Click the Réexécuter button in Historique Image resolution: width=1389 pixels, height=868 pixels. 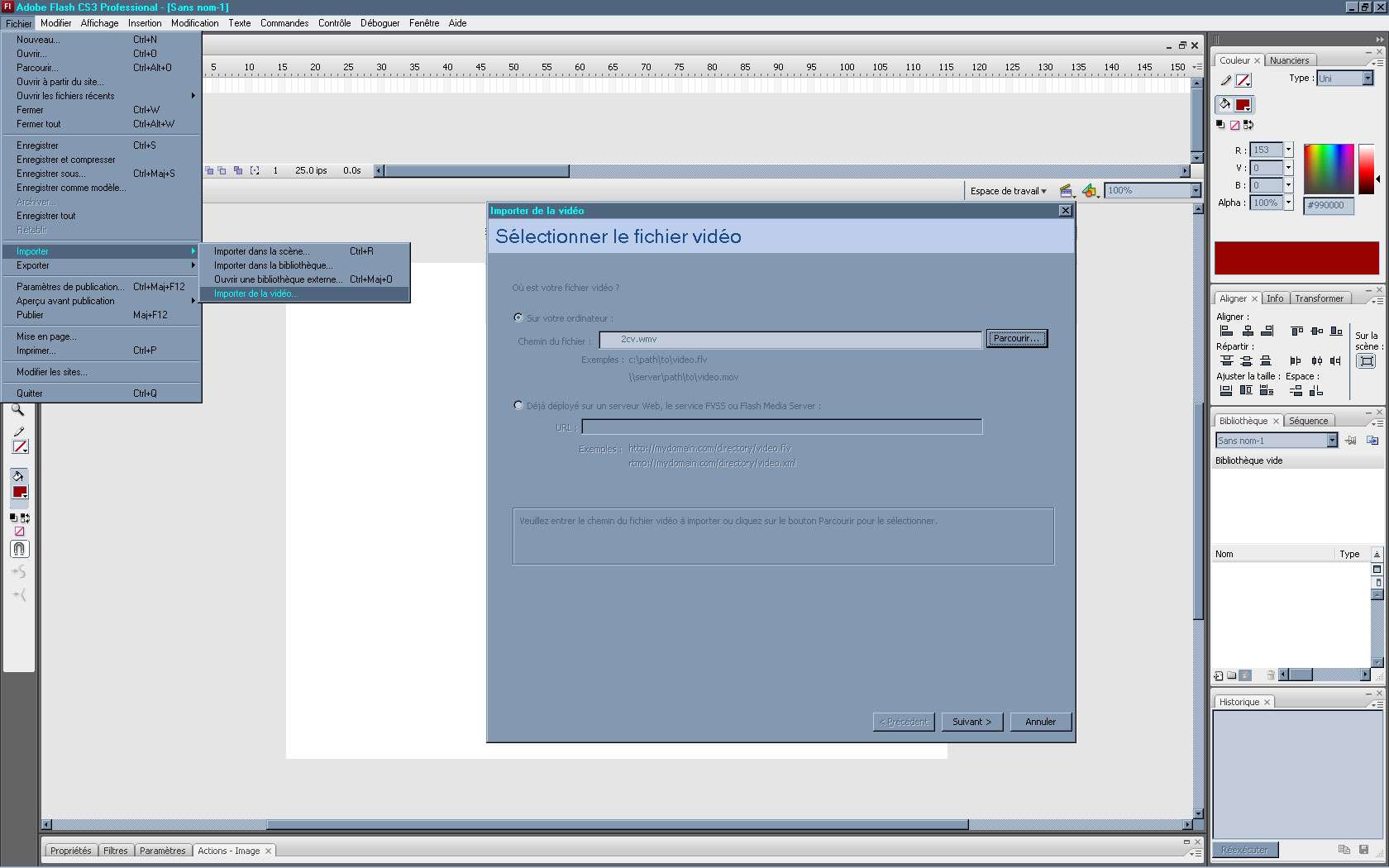[1244, 850]
